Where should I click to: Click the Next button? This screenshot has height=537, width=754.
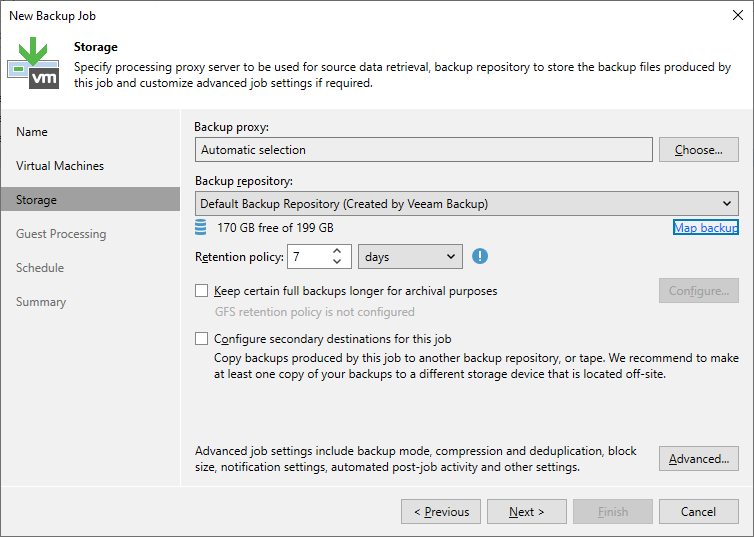point(527,512)
